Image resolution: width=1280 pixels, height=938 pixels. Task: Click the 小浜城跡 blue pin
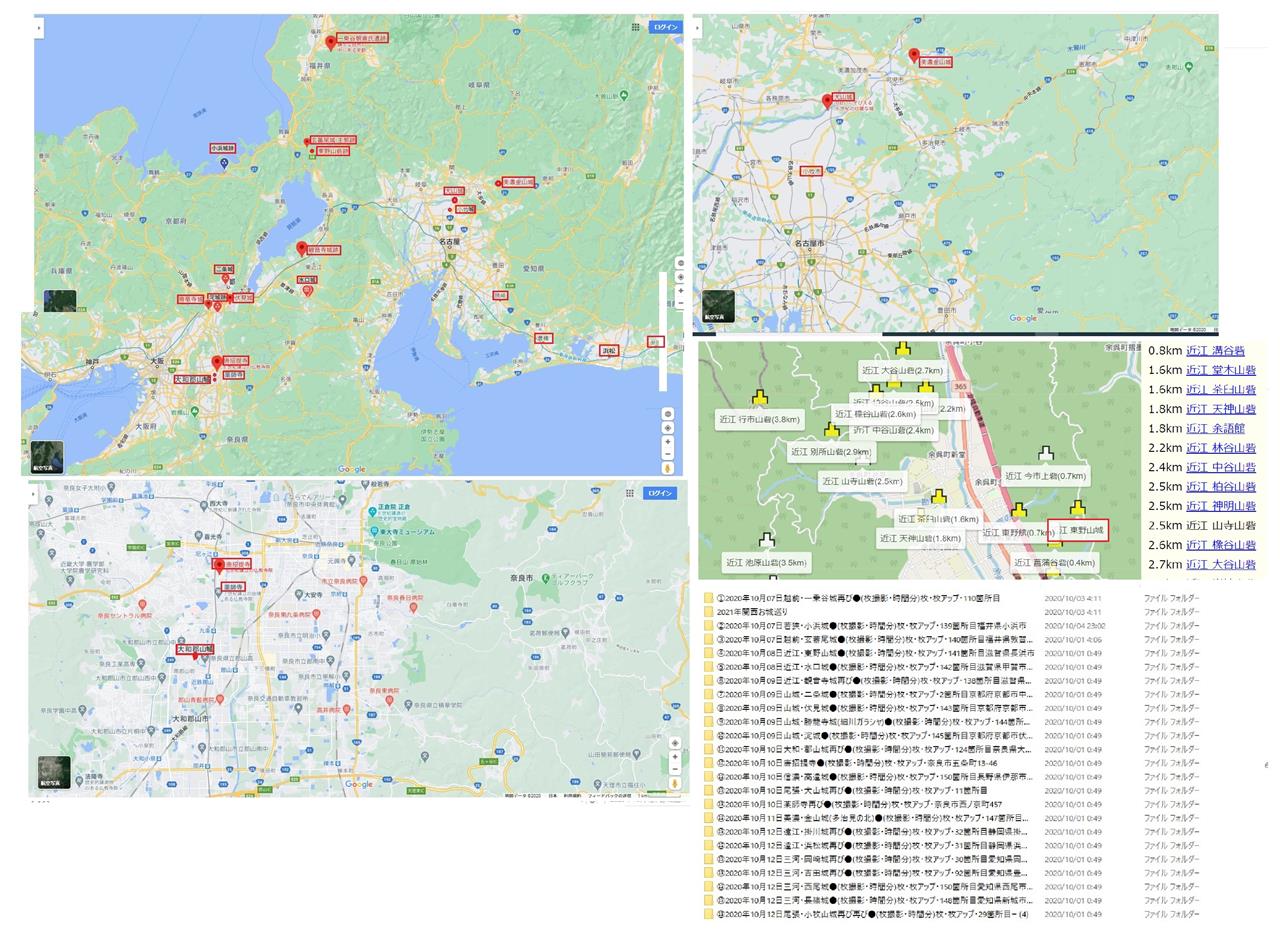click(224, 162)
